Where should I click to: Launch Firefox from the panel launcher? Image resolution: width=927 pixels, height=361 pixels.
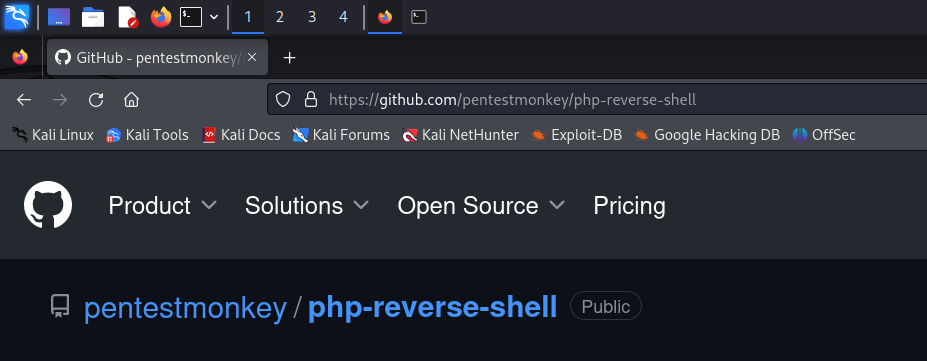[161, 17]
